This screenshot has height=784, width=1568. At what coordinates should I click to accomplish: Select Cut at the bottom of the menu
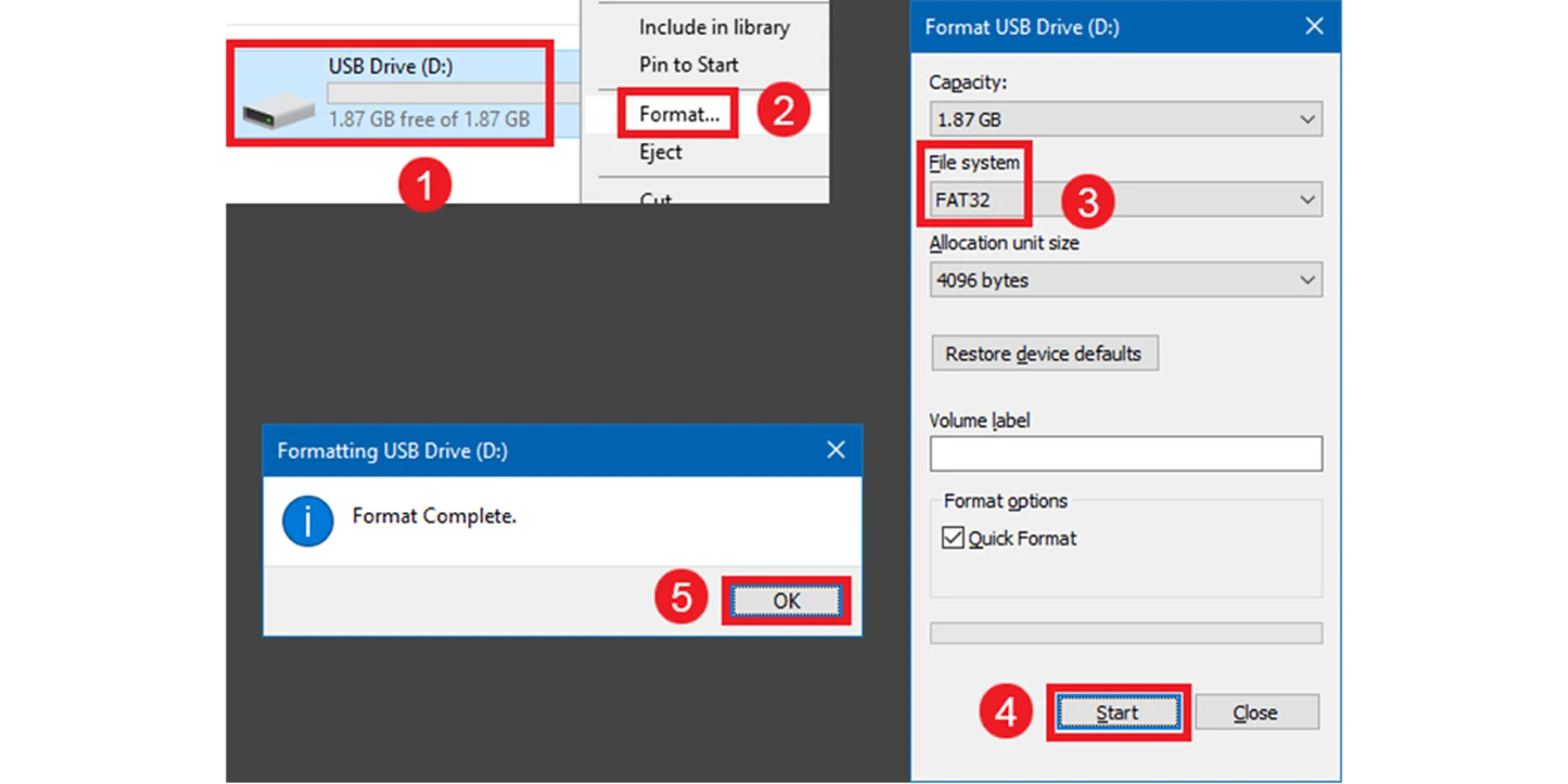656,197
